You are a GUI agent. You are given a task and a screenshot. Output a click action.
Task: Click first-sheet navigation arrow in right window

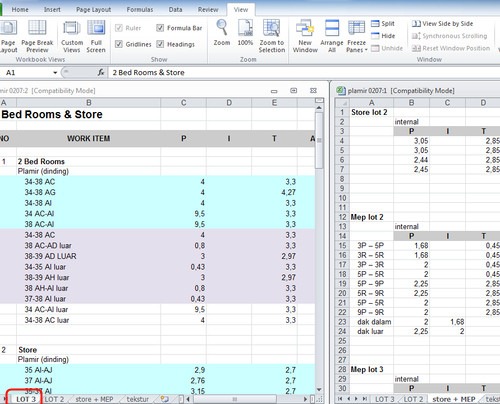[x=340, y=399]
